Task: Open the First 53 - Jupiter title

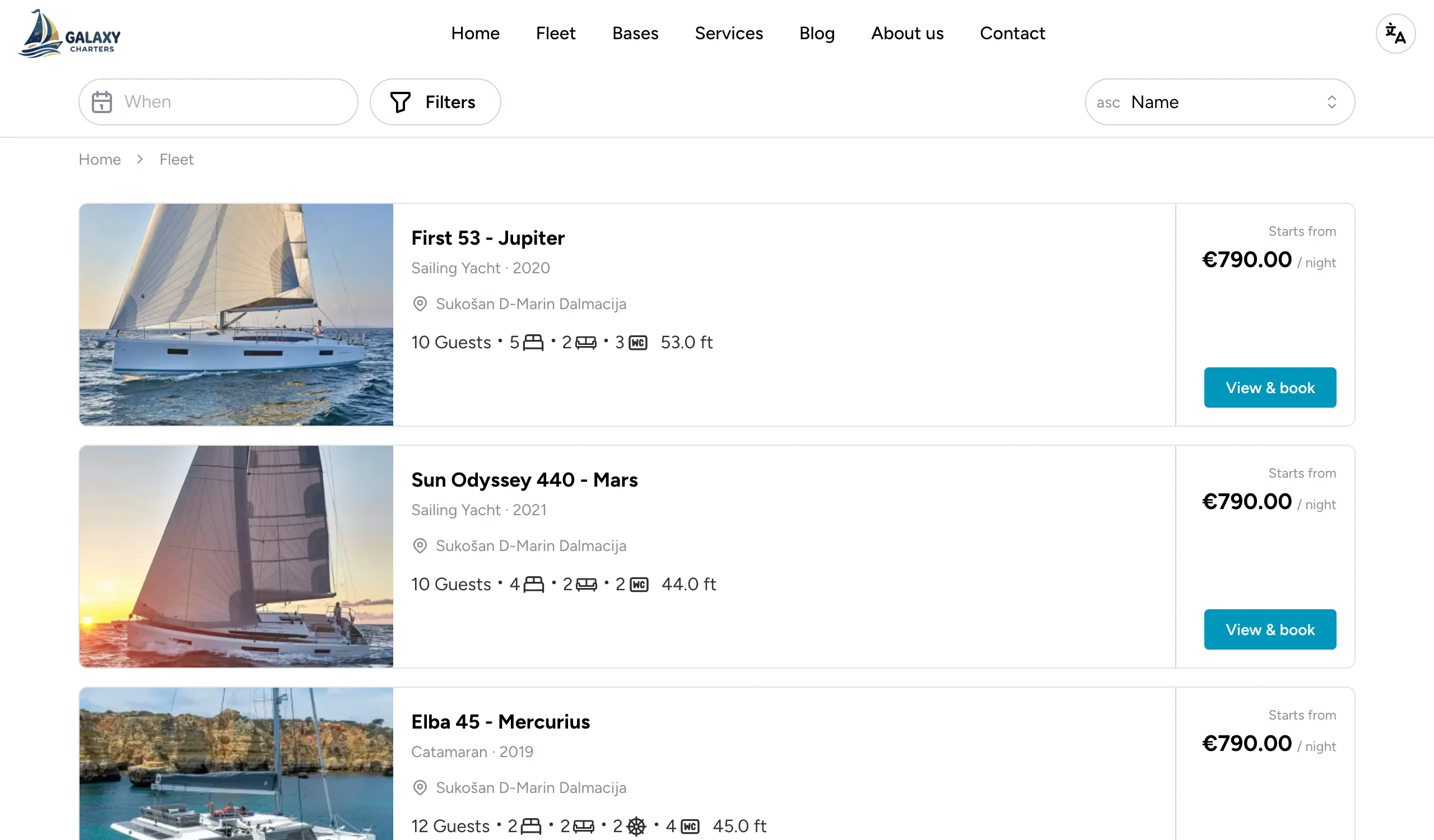Action: tap(488, 238)
